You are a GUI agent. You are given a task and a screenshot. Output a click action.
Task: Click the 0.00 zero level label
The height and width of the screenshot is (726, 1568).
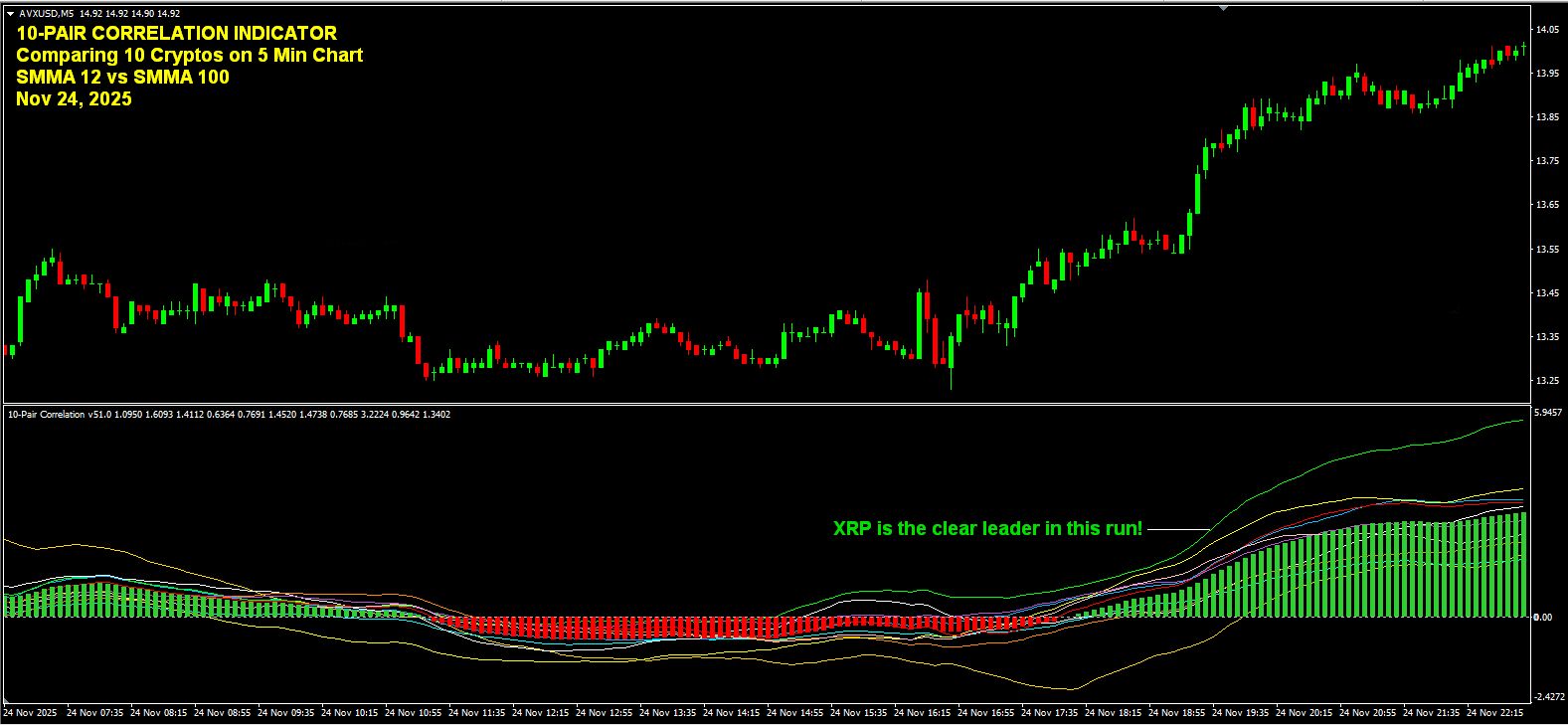pyautogui.click(x=1542, y=618)
